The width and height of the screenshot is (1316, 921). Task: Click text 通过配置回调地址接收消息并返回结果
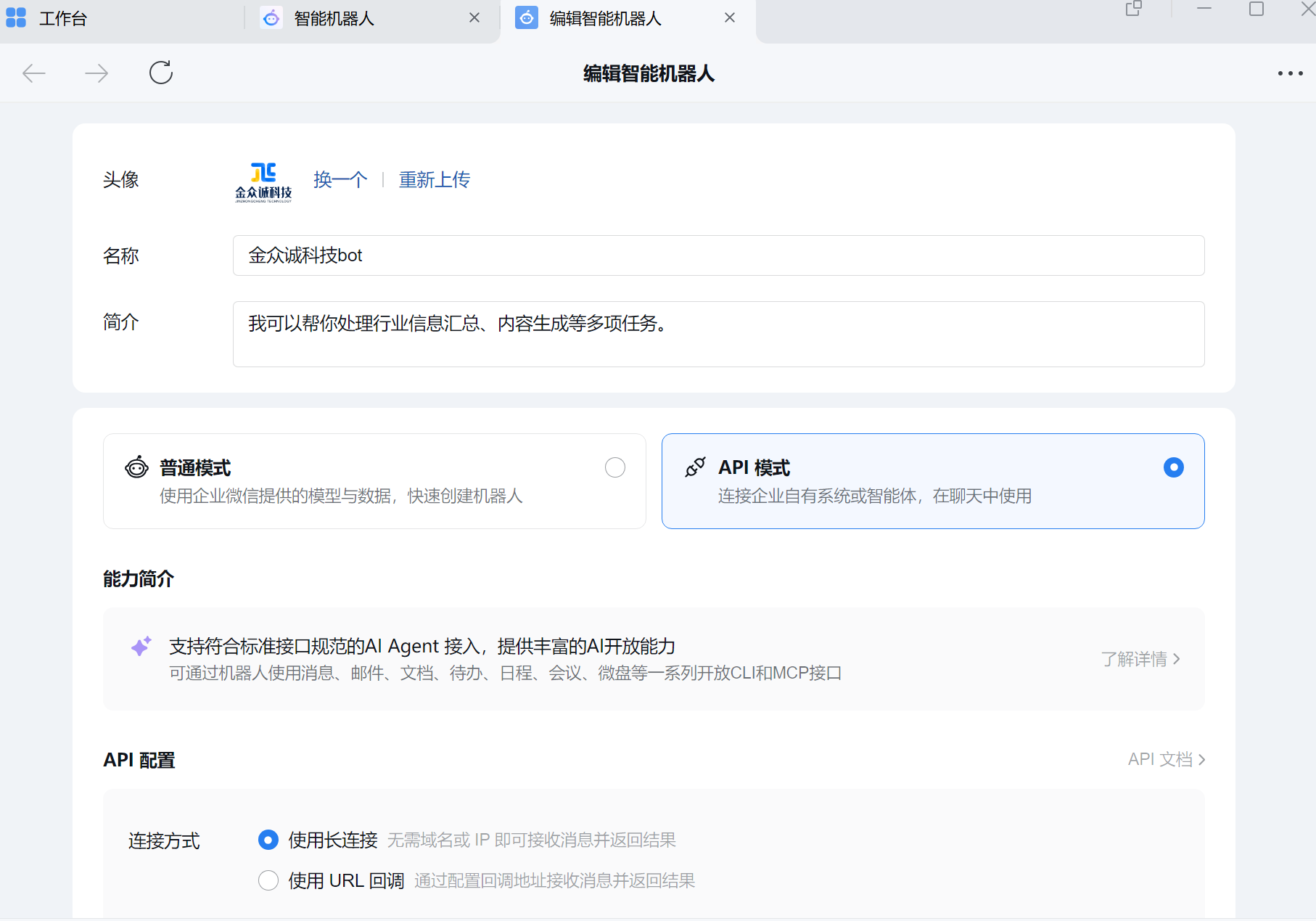click(555, 880)
